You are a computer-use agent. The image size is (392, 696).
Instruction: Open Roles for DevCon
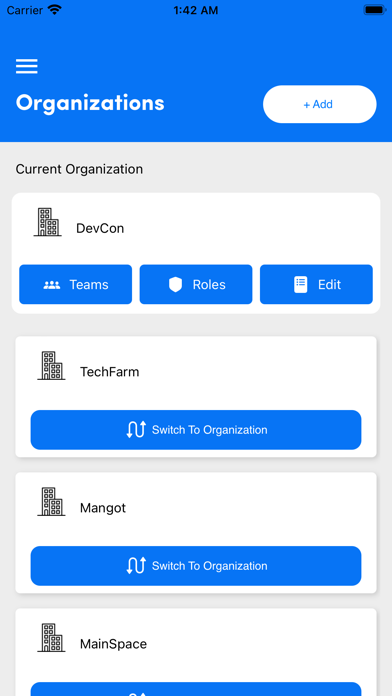pos(196,285)
